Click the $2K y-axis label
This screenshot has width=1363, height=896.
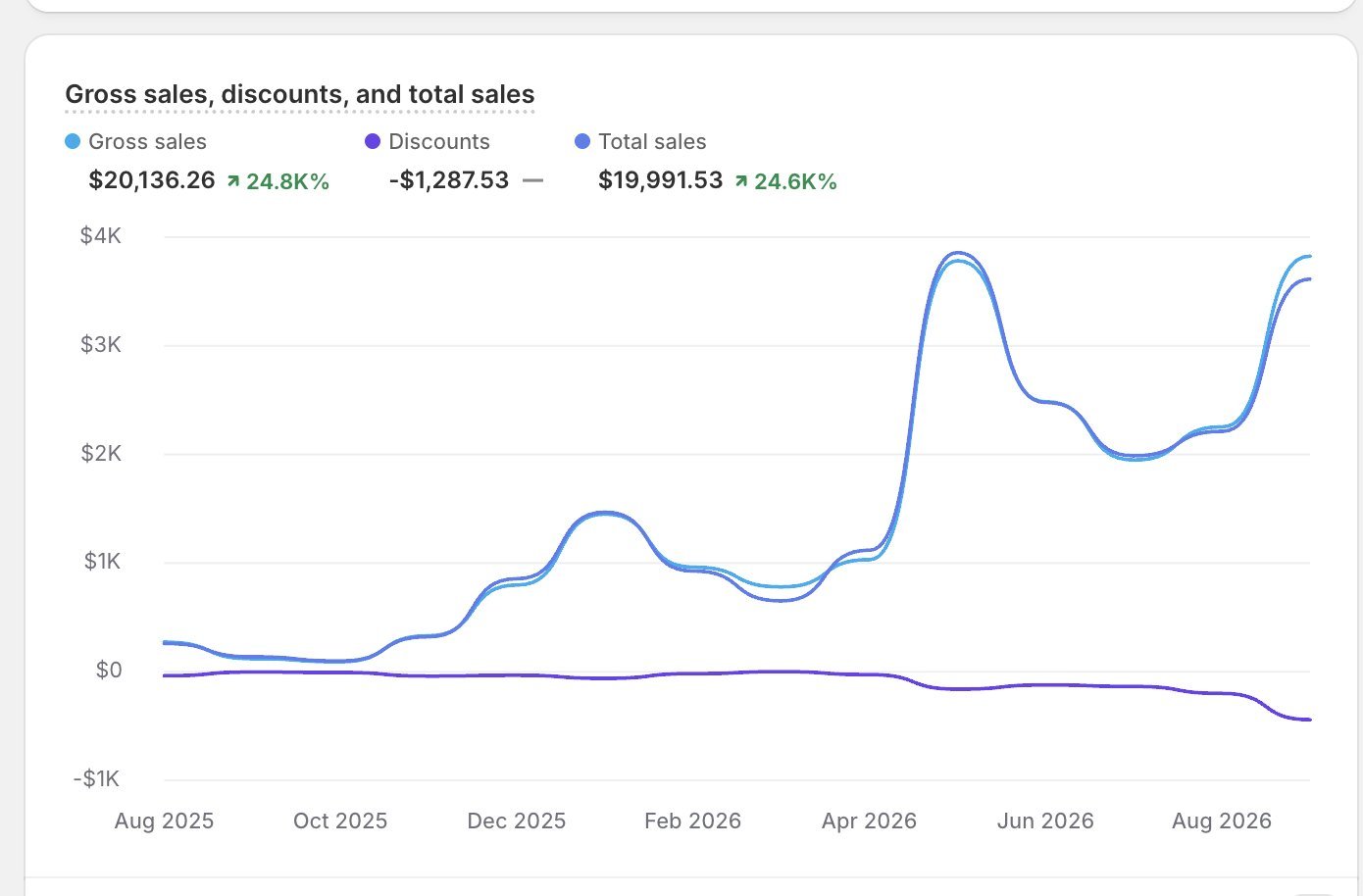coord(101,453)
